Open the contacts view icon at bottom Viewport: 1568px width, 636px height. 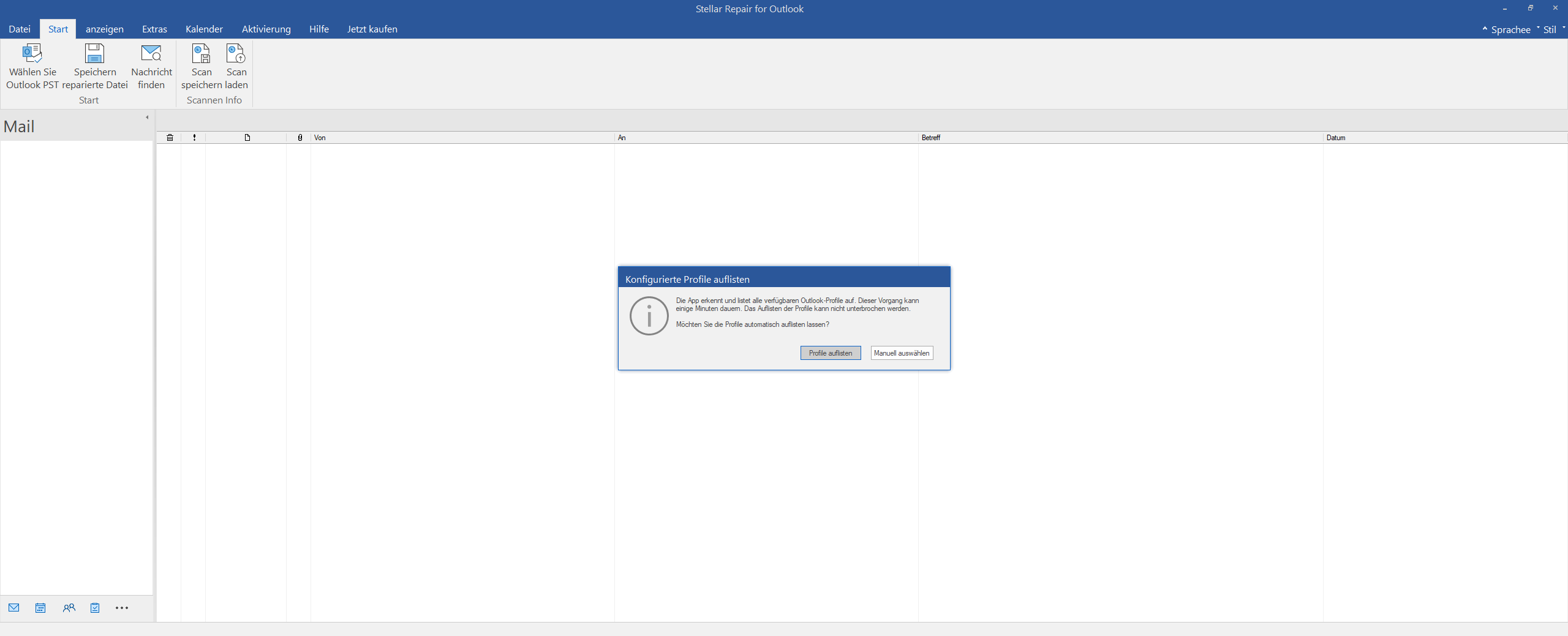69,608
